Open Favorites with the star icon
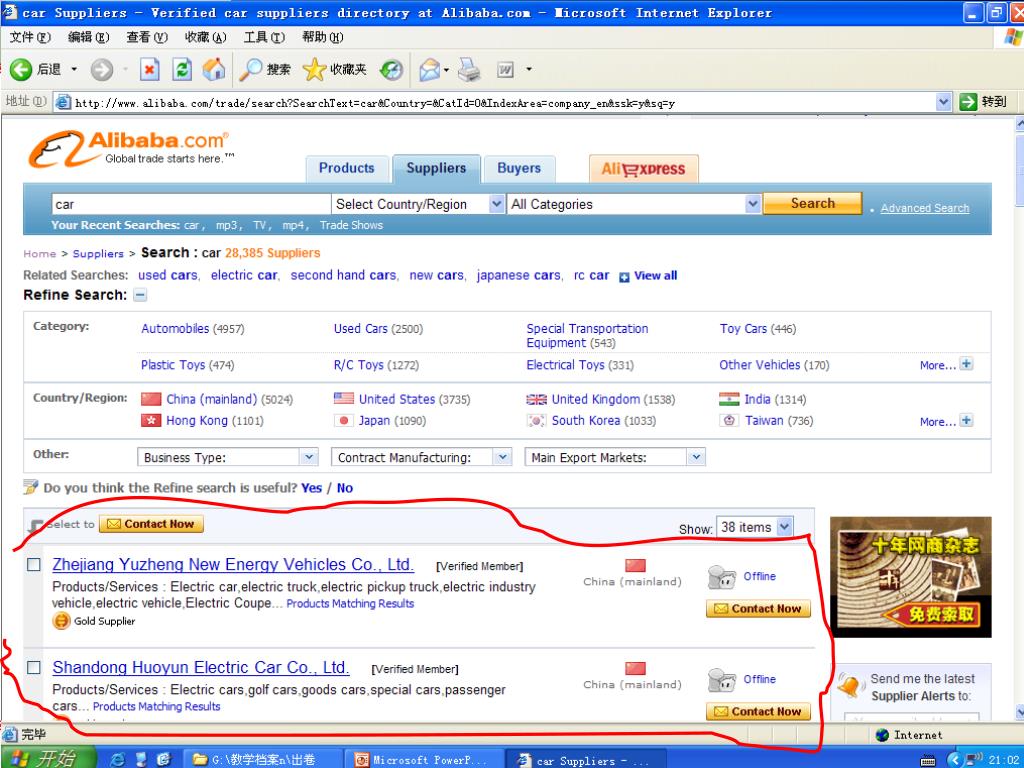Screen dimensions: 1024x768 coord(314,69)
